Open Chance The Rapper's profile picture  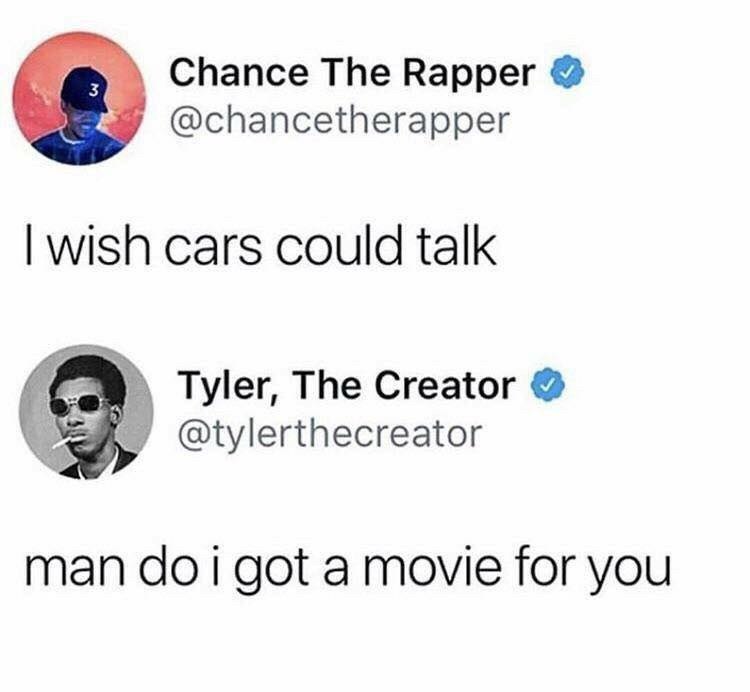coord(79,99)
